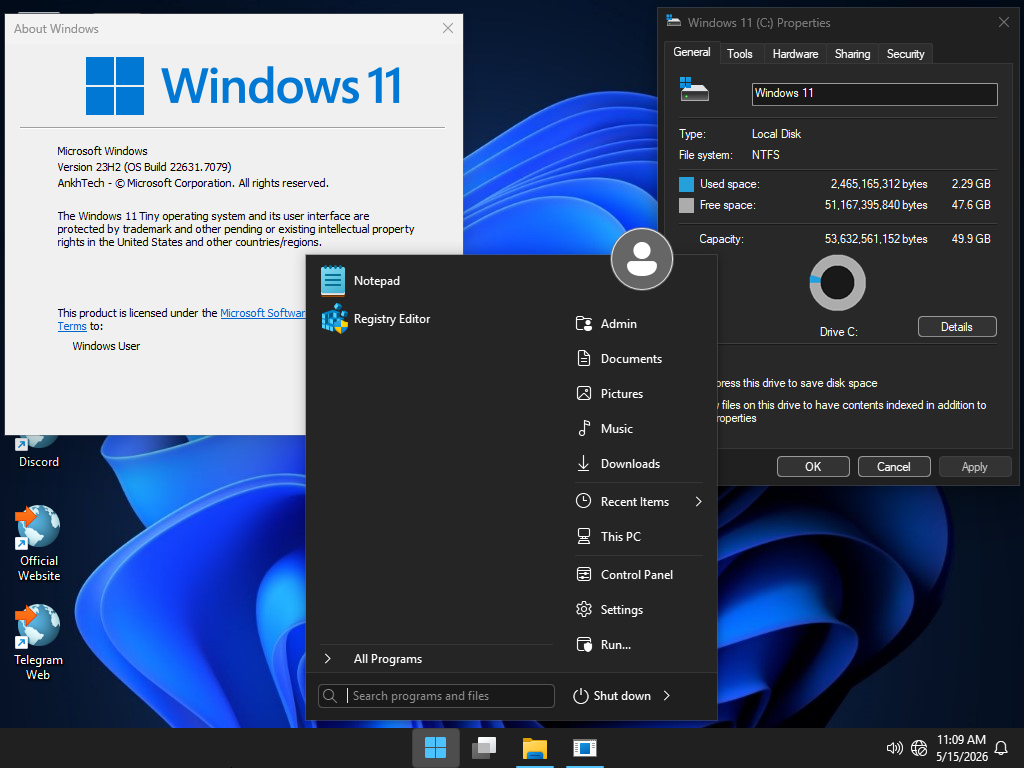
Task: Close the Windows 11 (C:) Properties window
Action: 1004,23
